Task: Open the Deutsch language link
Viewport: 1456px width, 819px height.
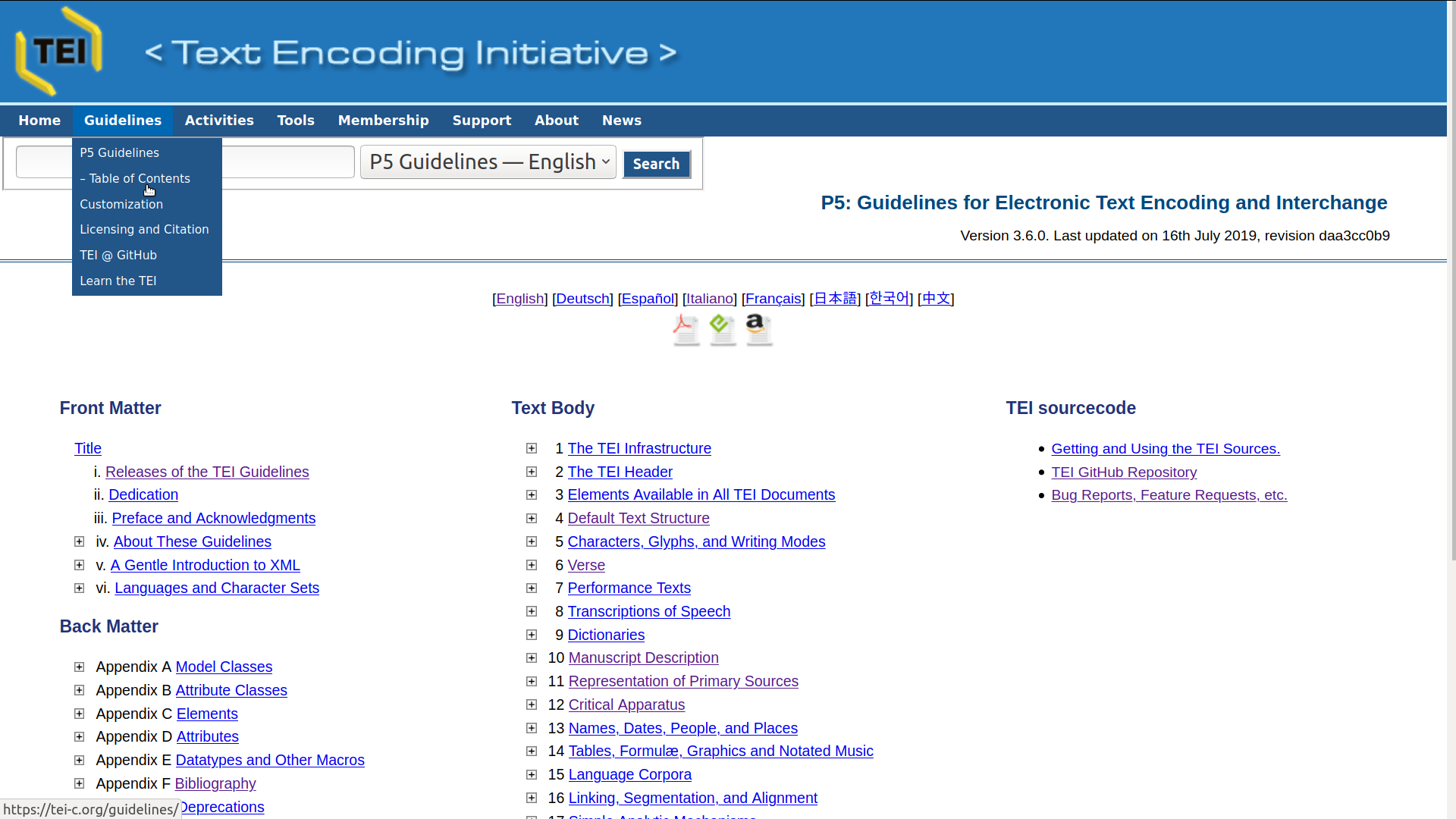Action: 582,299
